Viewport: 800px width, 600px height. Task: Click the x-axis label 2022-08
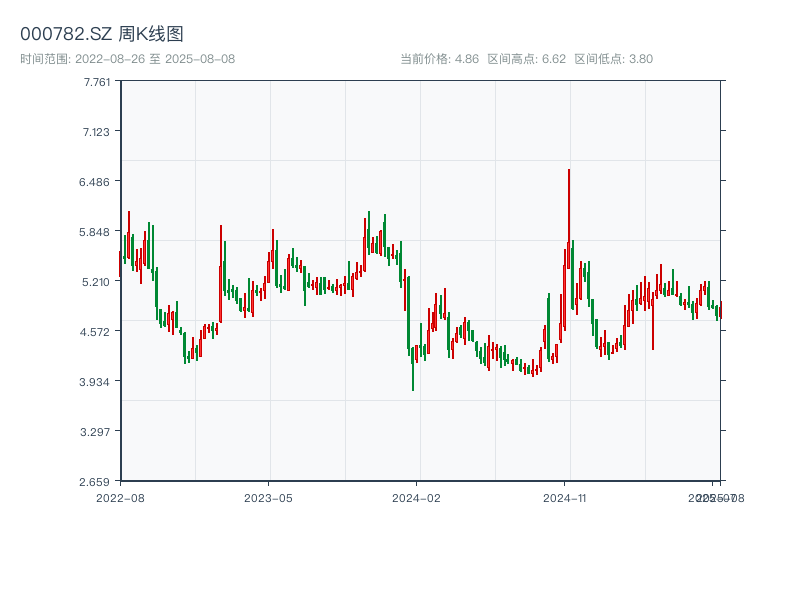pyautogui.click(x=120, y=498)
